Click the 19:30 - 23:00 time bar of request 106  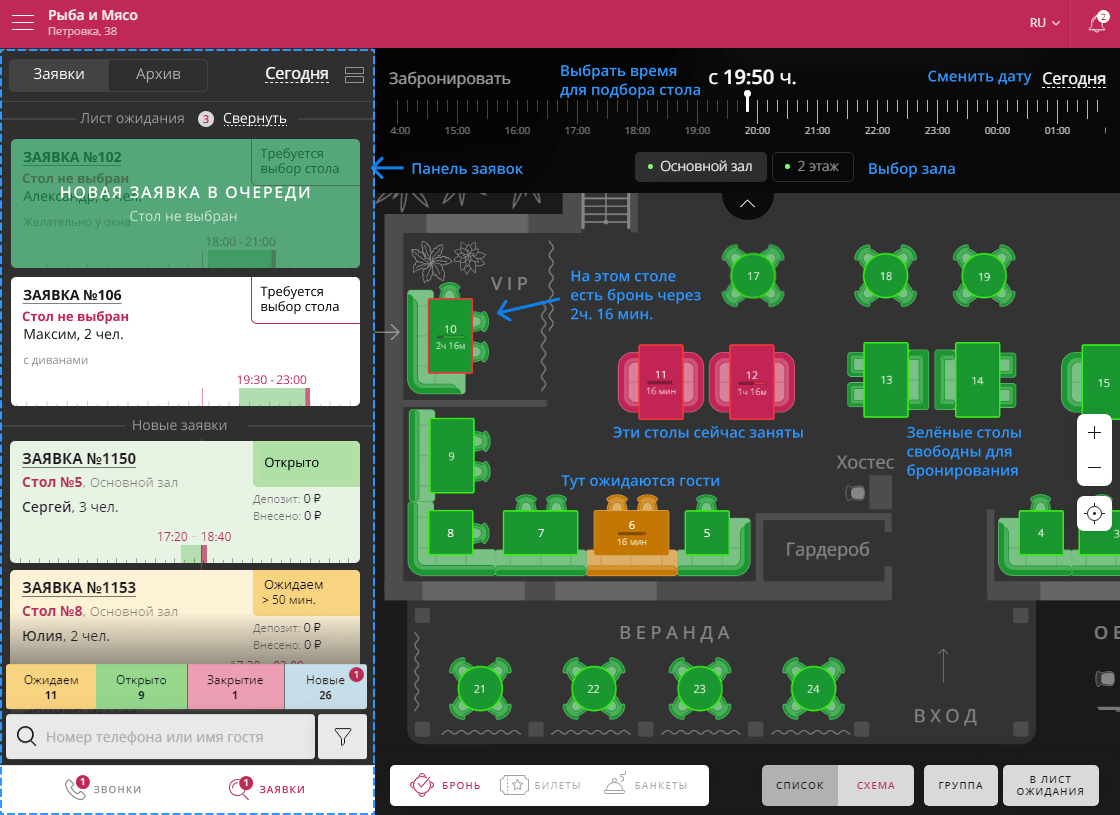point(274,396)
